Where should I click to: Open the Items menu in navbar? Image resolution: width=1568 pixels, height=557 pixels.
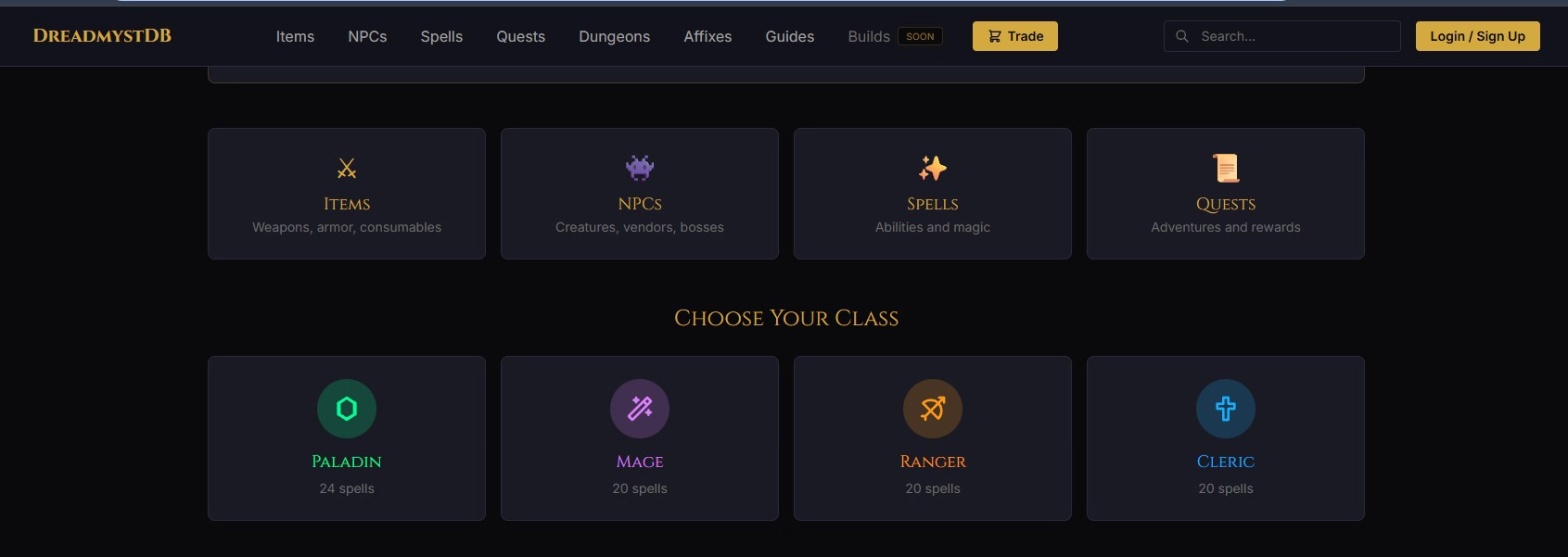coord(295,36)
